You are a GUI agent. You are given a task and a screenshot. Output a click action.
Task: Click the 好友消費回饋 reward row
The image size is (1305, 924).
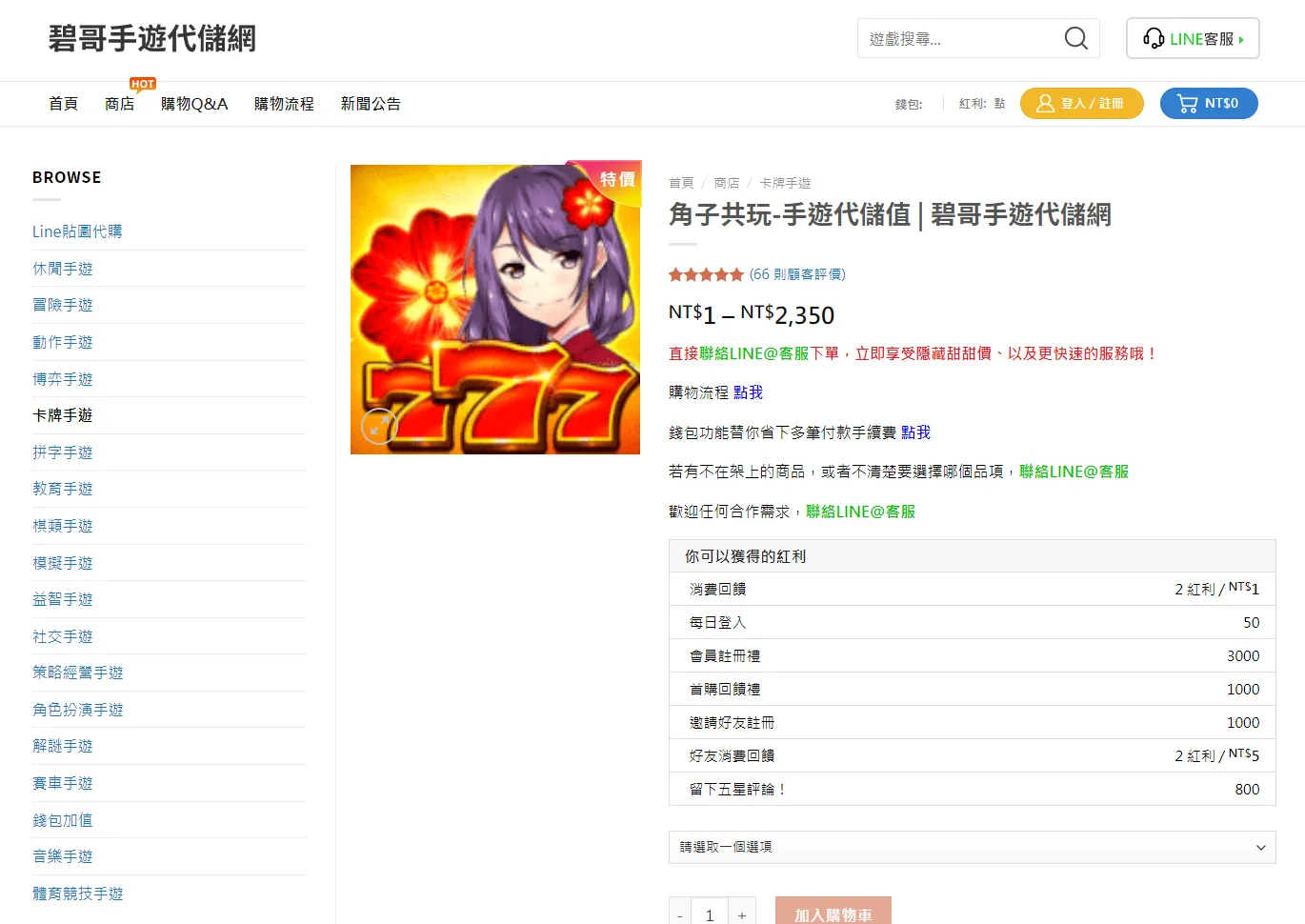click(972, 755)
